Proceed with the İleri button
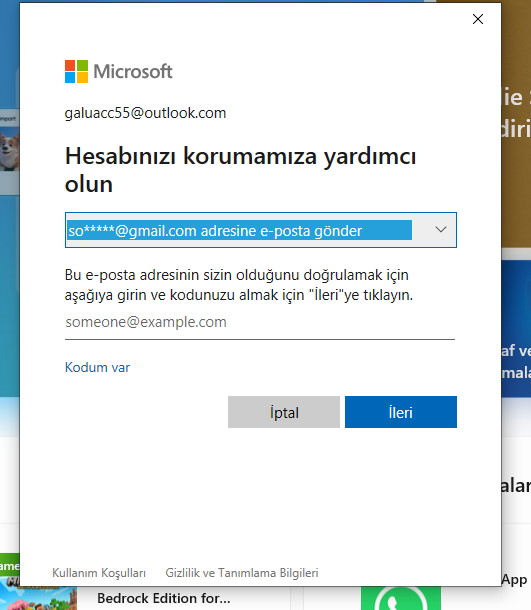531x610 pixels. 401,412
